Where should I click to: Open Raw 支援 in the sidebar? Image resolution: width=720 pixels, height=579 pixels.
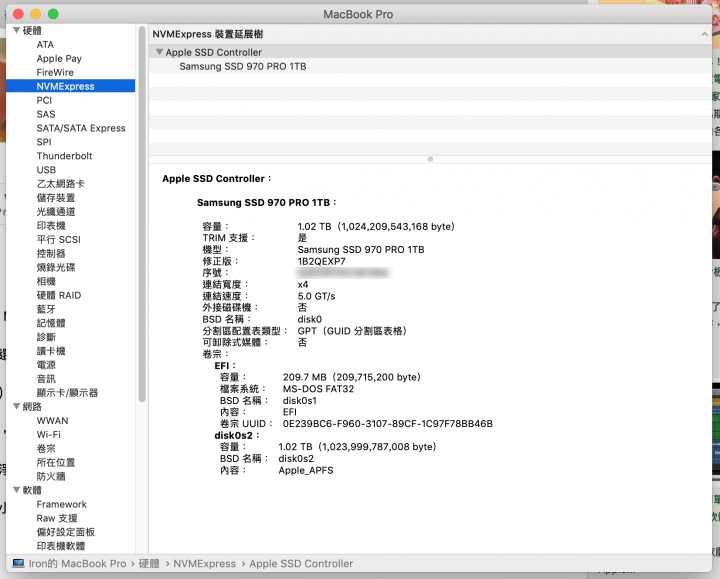(57, 518)
